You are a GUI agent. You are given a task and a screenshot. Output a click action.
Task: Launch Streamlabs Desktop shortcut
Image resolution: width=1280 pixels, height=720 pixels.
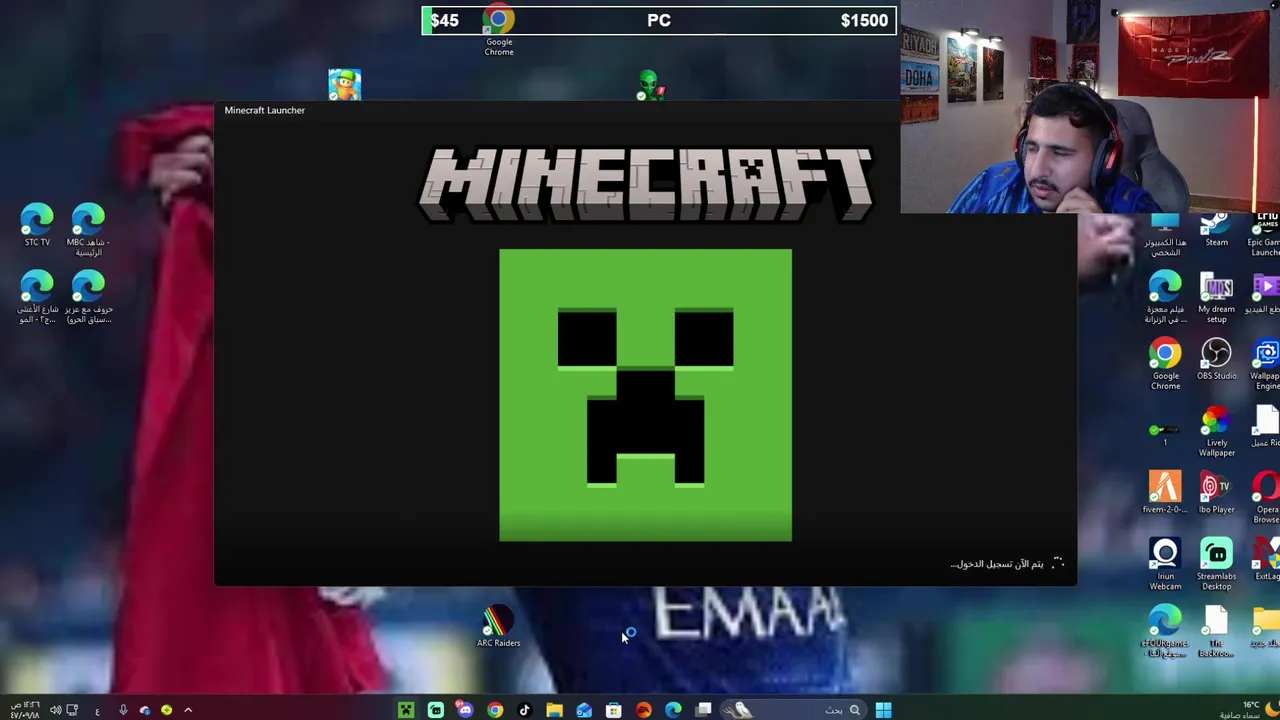click(1216, 564)
